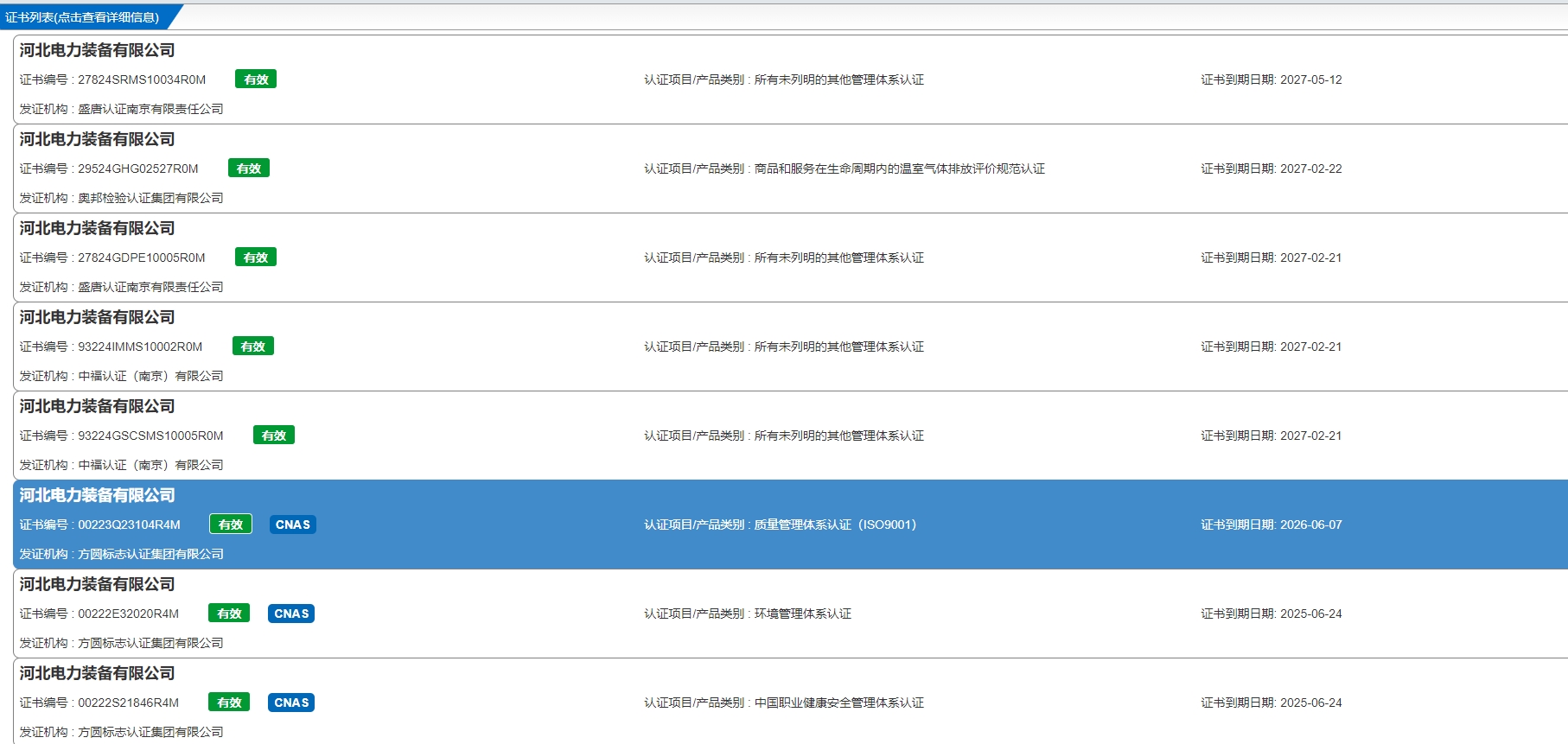Screen dimensions: 1568x744
Task: Click issuer 奥邦检验认证集团有限公司
Action: pos(150,198)
